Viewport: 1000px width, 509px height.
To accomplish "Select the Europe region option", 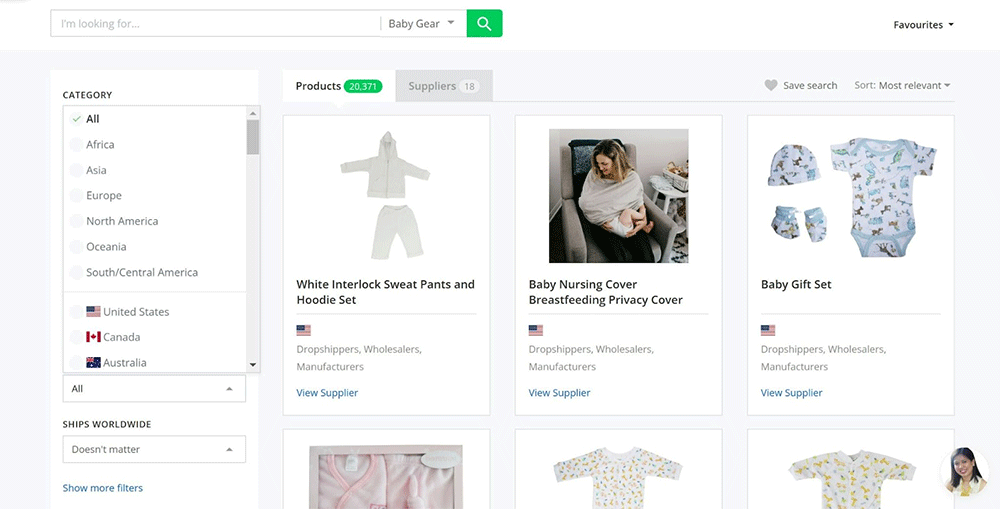I will pyautogui.click(x=103, y=196).
